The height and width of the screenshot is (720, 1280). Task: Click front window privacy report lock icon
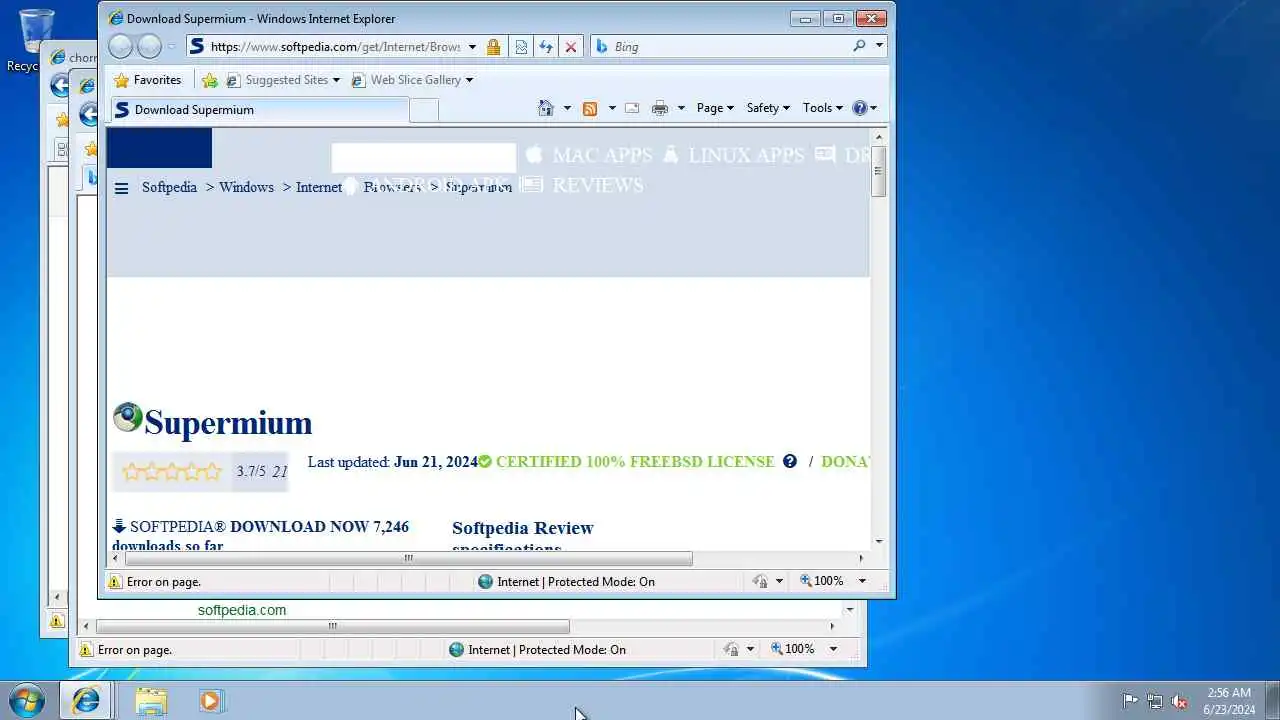coord(761,582)
